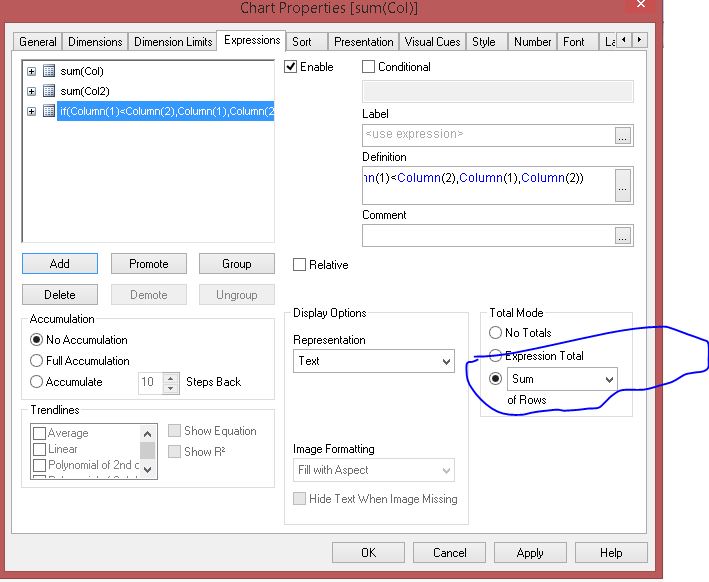This screenshot has width=709, height=582.
Task: Uncheck the Enable checkbox
Action: point(290,67)
